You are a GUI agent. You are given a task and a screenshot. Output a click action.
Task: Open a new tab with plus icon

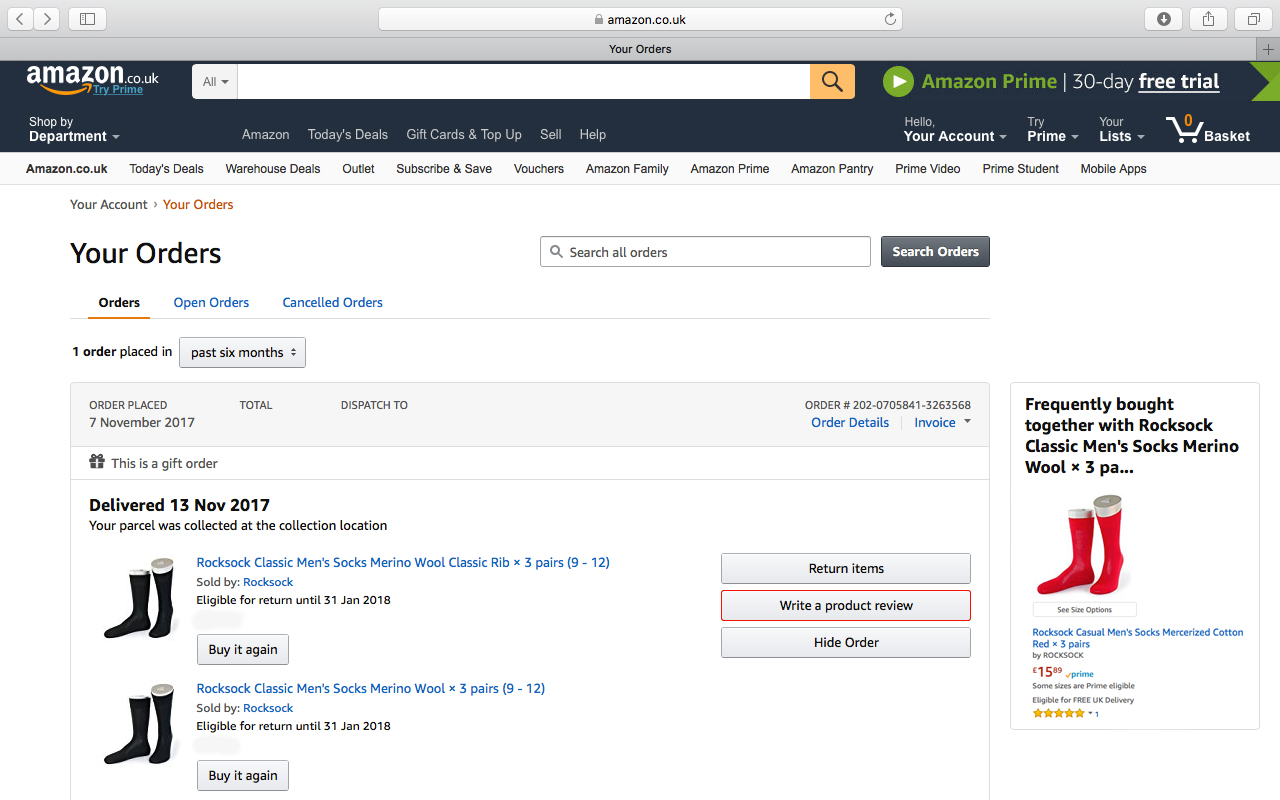pyautogui.click(x=1268, y=49)
